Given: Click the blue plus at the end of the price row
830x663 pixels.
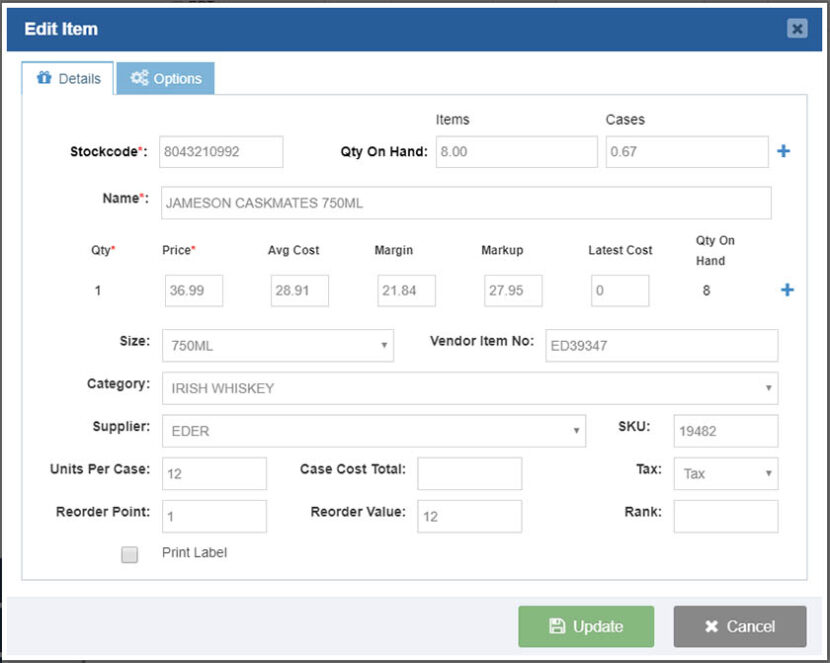Looking at the screenshot, I should (x=787, y=290).
